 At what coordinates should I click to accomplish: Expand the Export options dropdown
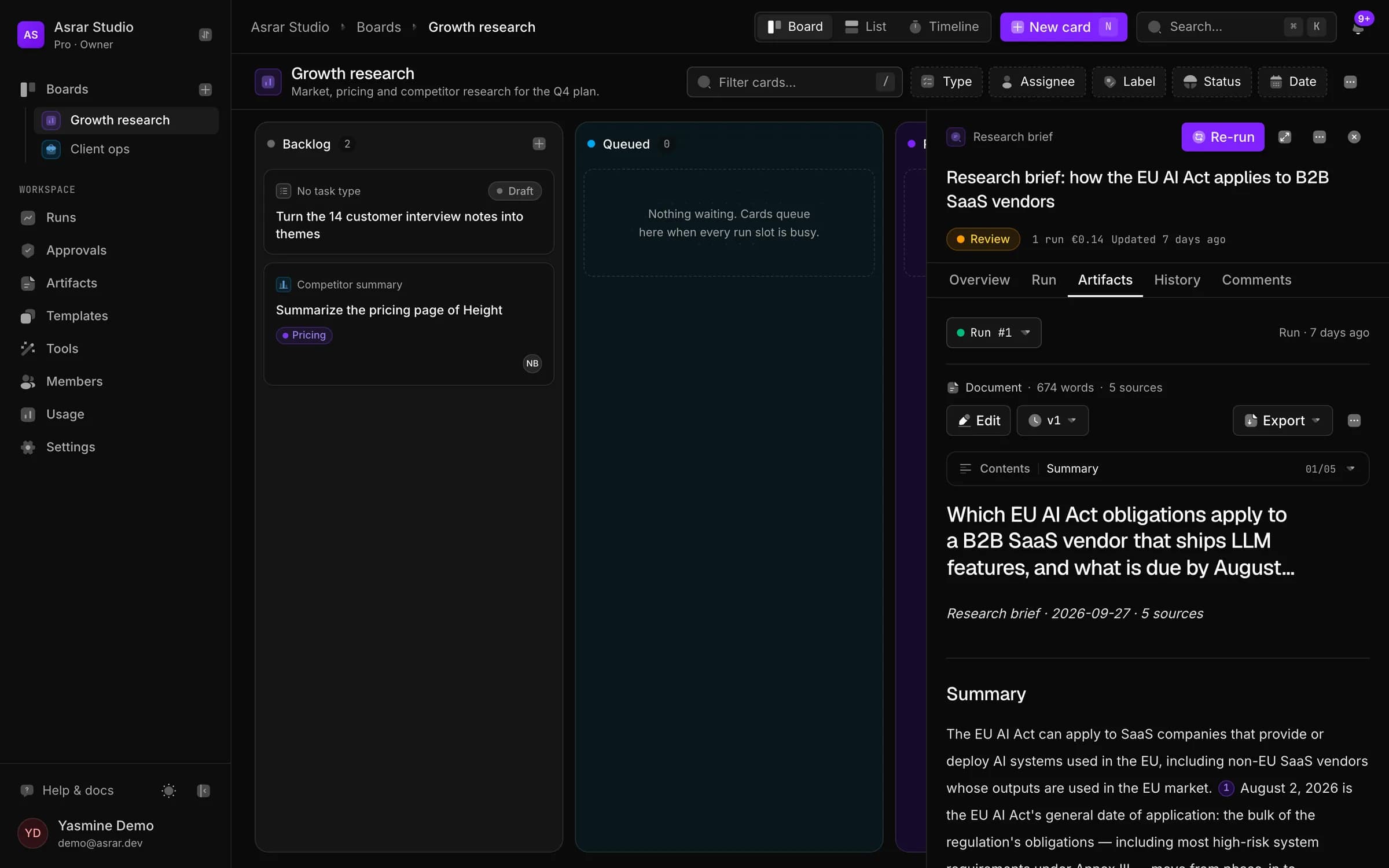[1283, 421]
